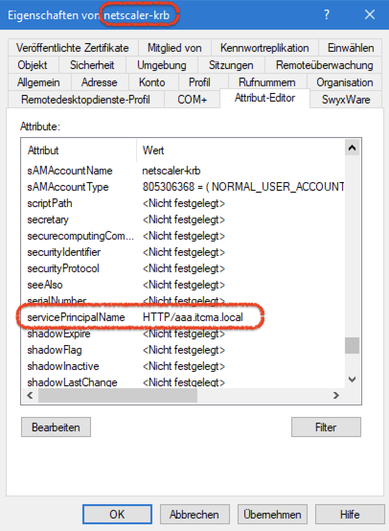Viewport: 389px width, 531px height.
Task: Switch to the Allgemein tab
Action: click(x=39, y=82)
